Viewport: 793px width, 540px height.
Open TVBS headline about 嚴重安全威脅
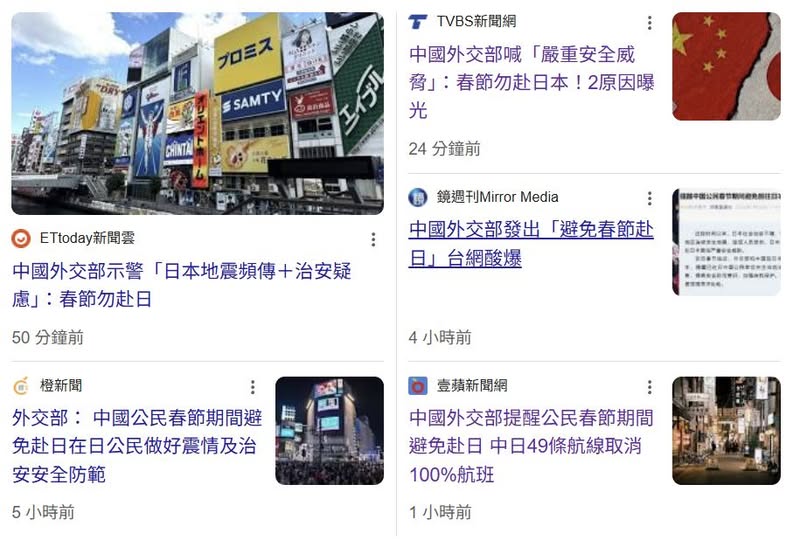pos(532,82)
